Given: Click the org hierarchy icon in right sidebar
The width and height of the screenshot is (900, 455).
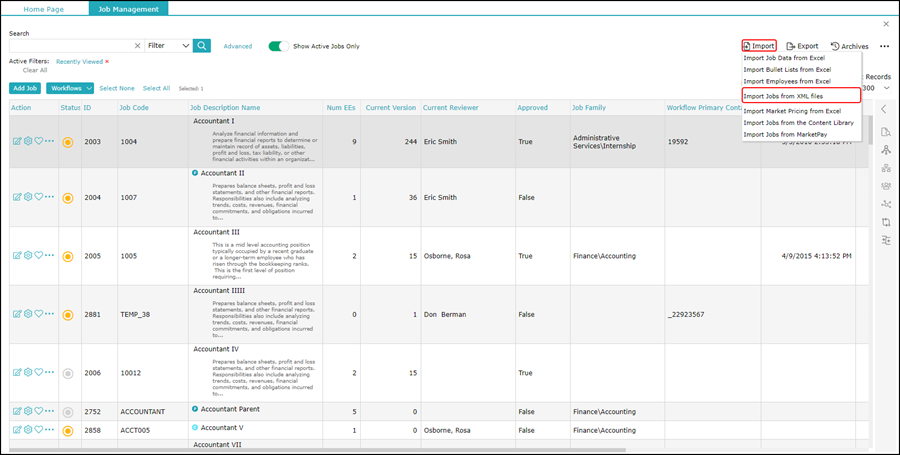Looking at the screenshot, I should [886, 168].
